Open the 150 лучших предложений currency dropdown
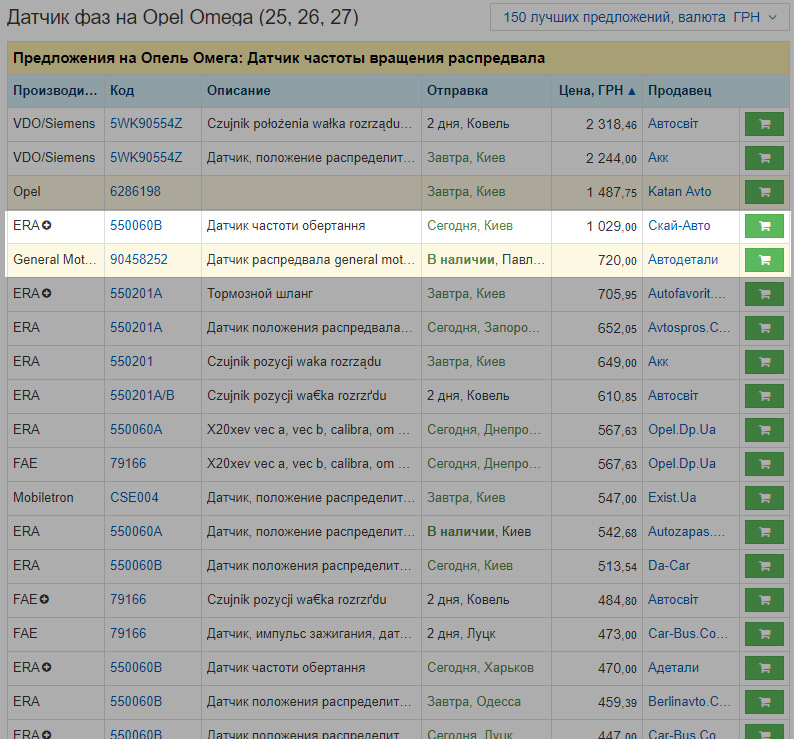 pos(639,17)
